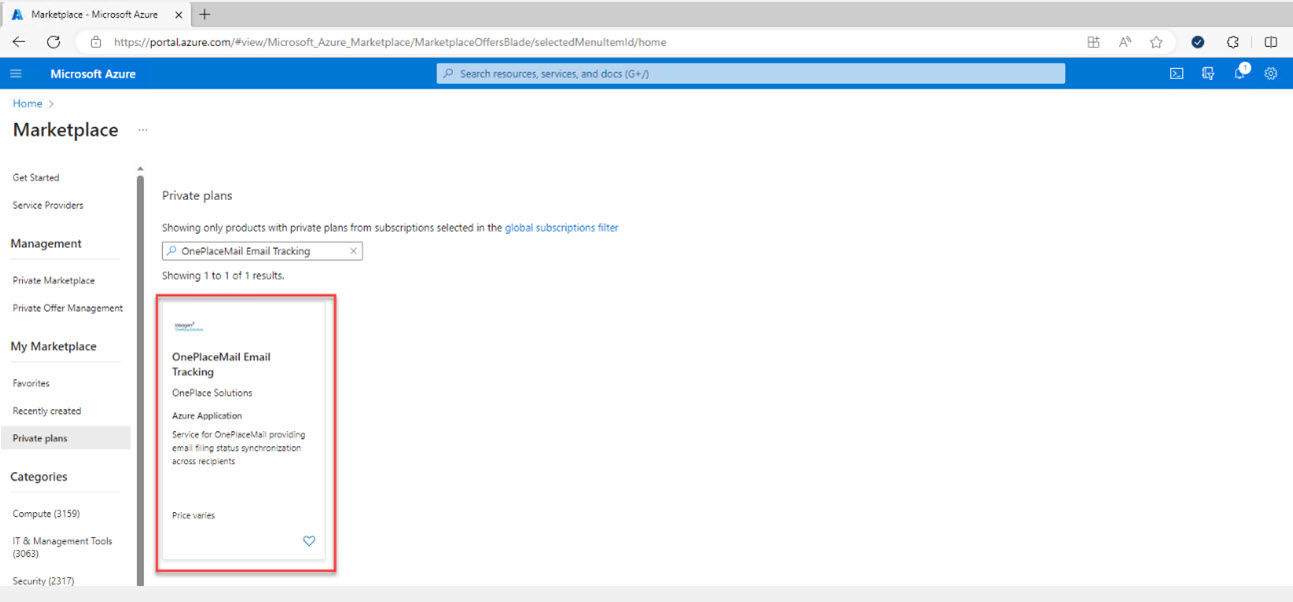Open the OnePlaceMail Email Tracking offer card
This screenshot has height=602, width=1293.
pyautogui.click(x=245, y=433)
